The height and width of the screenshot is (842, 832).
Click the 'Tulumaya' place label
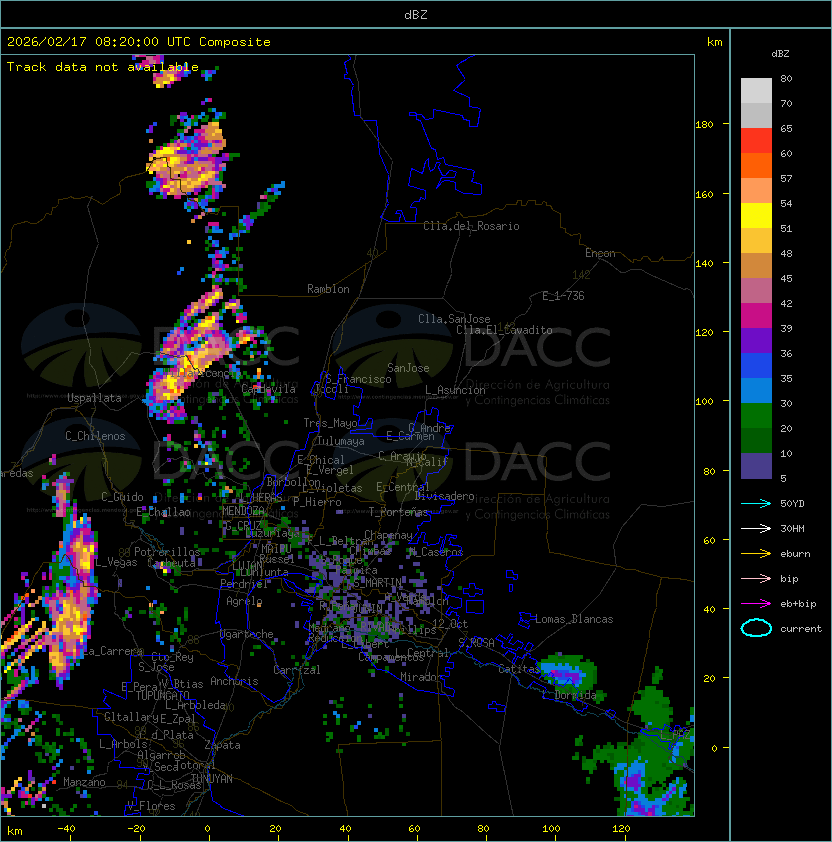pos(341,441)
